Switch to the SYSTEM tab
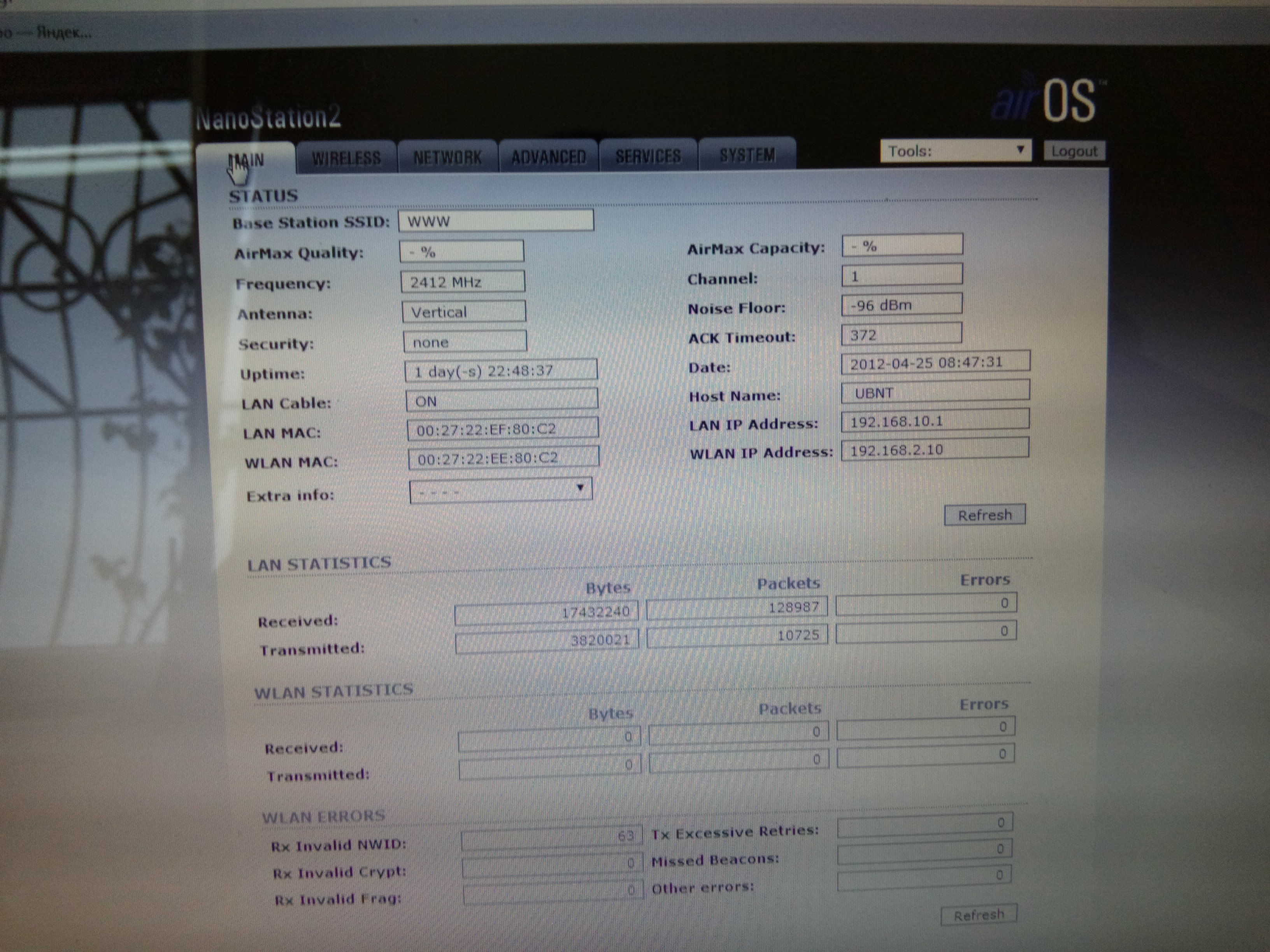This screenshot has height=952, width=1270. [x=747, y=154]
